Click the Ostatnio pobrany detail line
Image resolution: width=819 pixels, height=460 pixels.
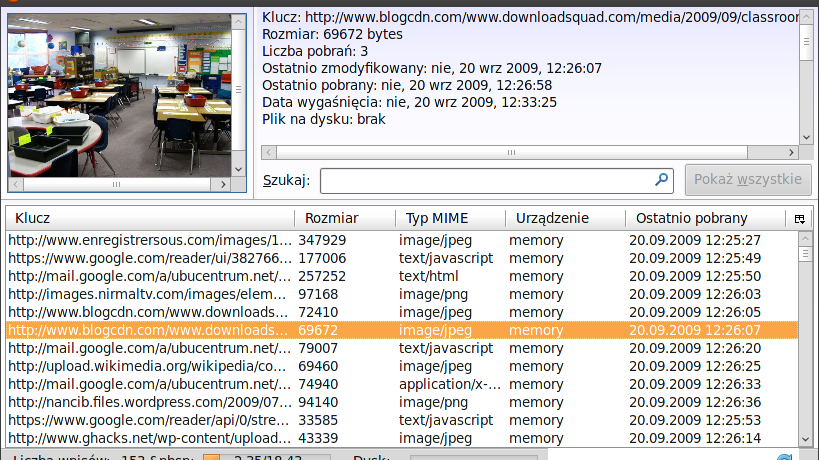407,85
